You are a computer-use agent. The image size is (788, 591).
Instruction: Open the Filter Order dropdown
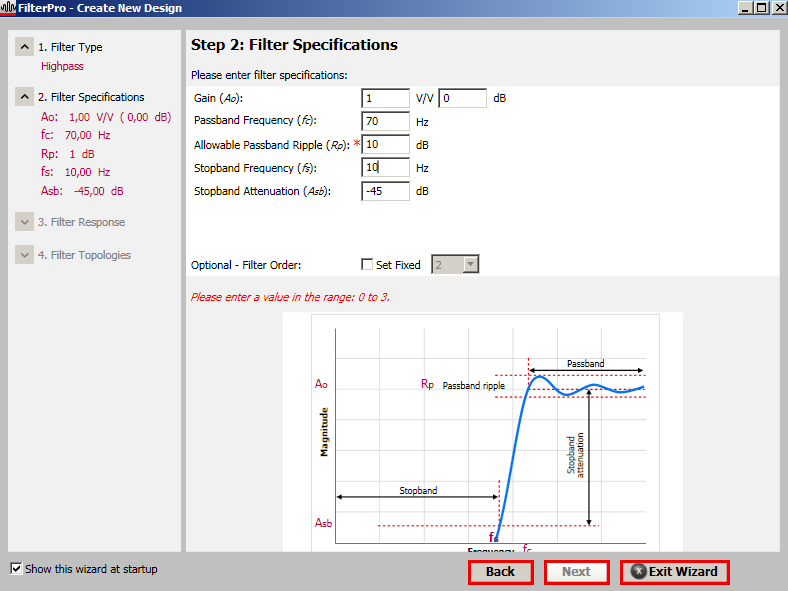pos(470,264)
